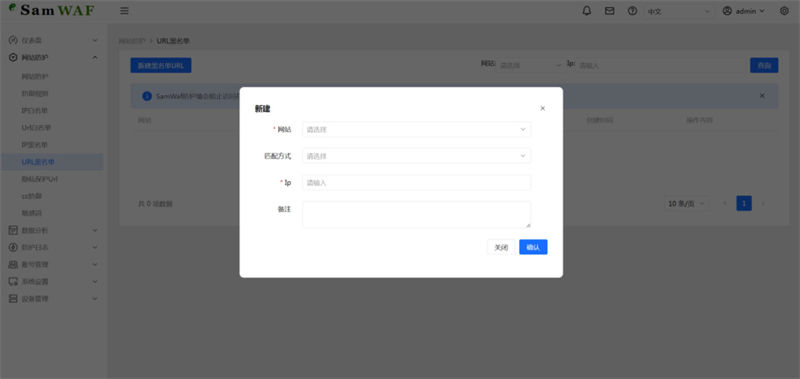Image resolution: width=800 pixels, height=379 pixels.
Task: Expand the 防护日志 sidebar chevron
Action: [x=95, y=247]
